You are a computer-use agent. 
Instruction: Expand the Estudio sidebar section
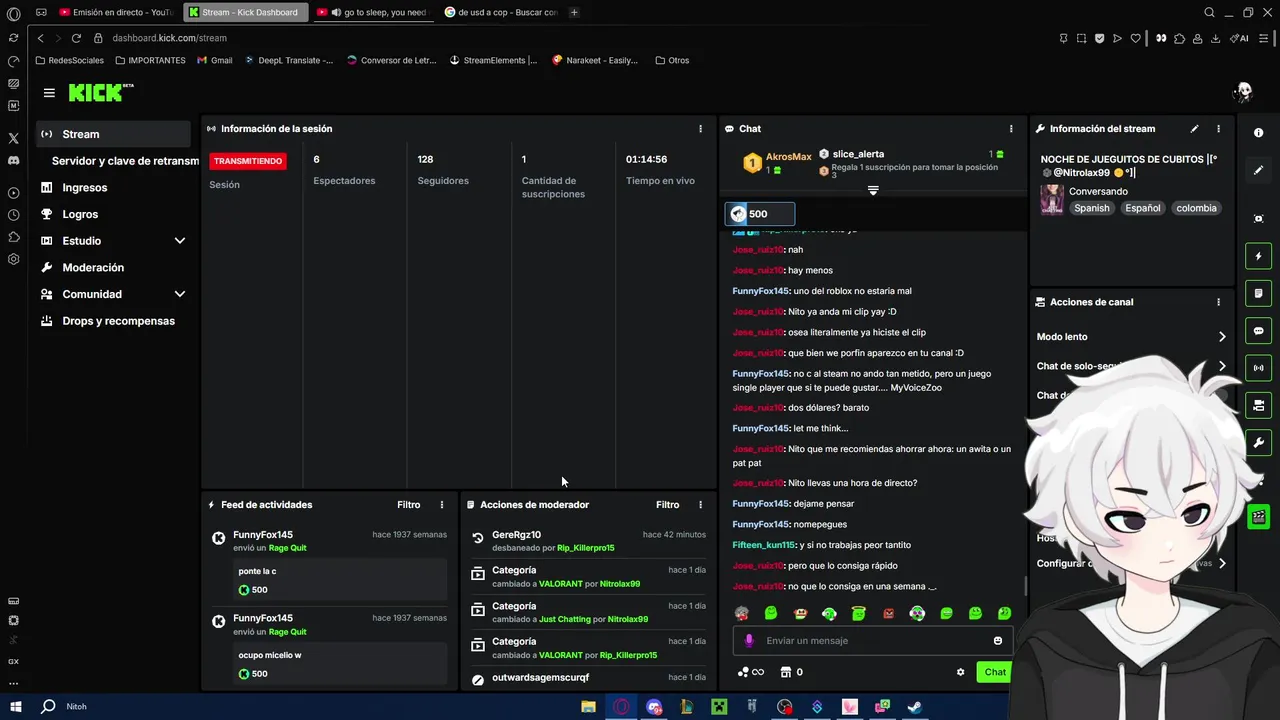[180, 241]
